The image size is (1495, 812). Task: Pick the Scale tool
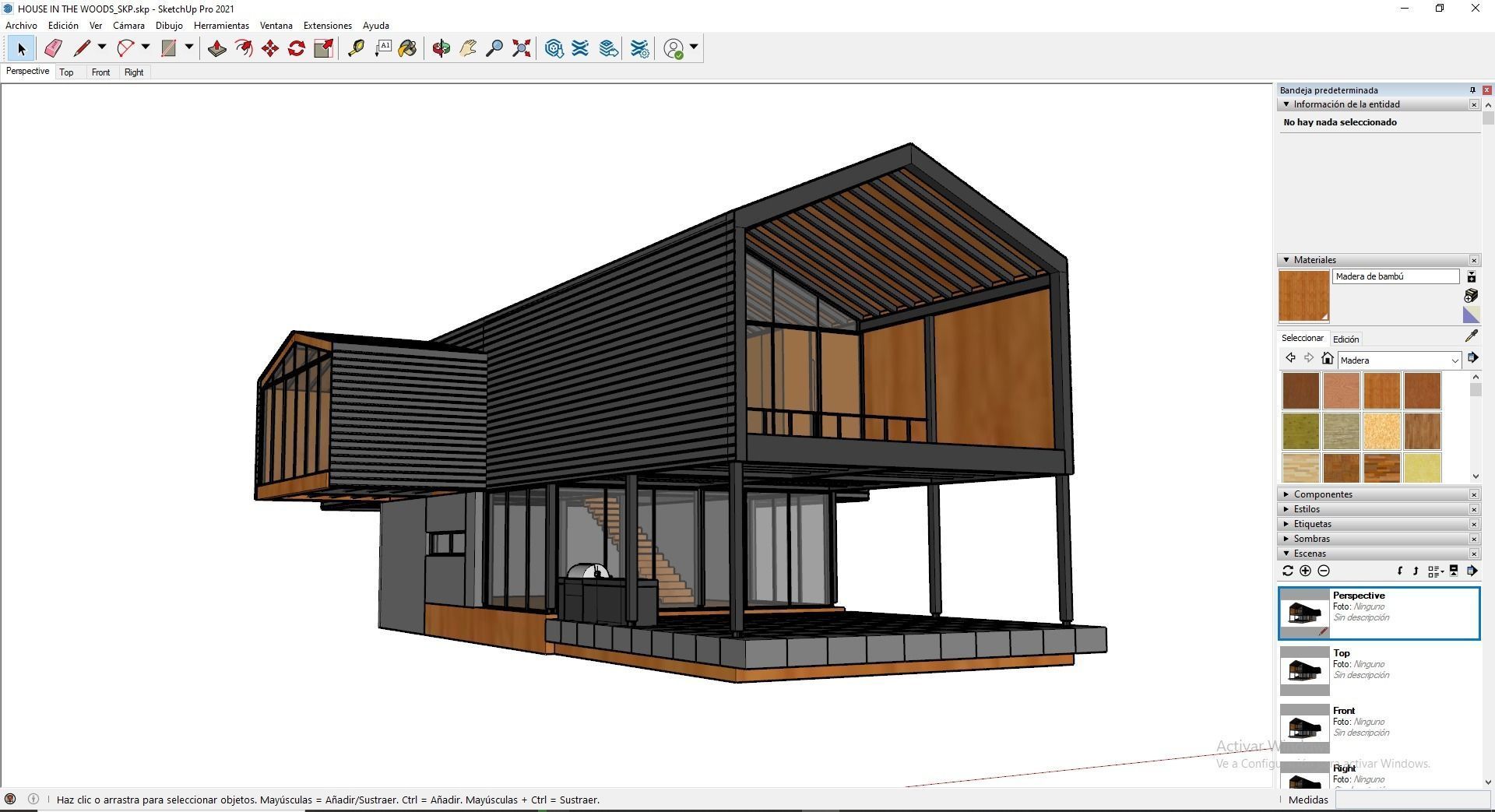click(x=323, y=48)
